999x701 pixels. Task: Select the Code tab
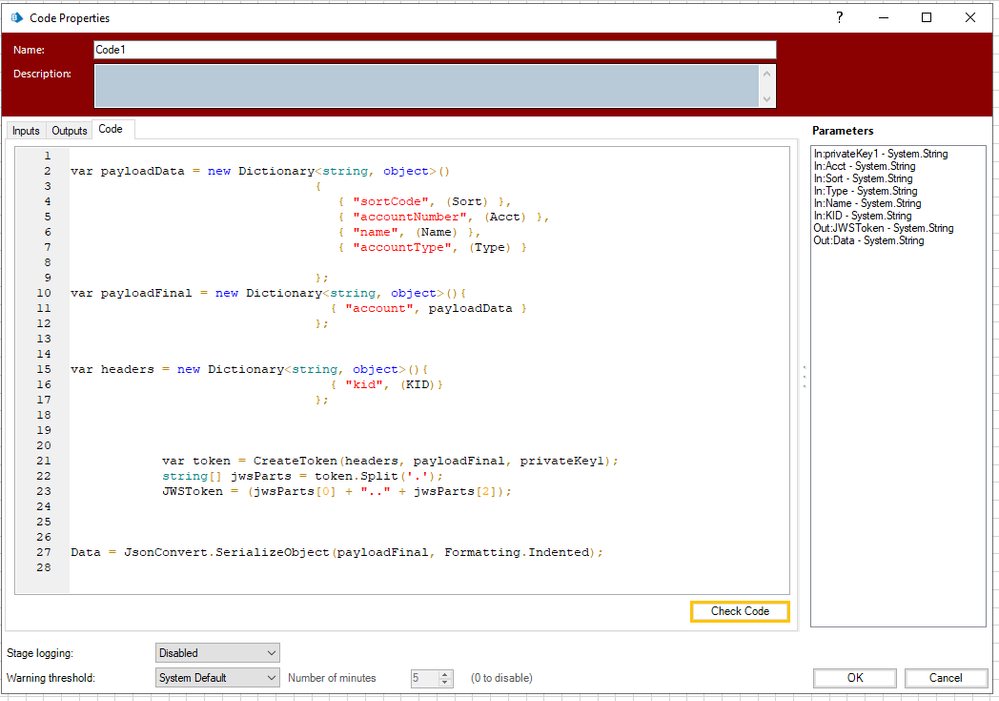[x=110, y=130]
